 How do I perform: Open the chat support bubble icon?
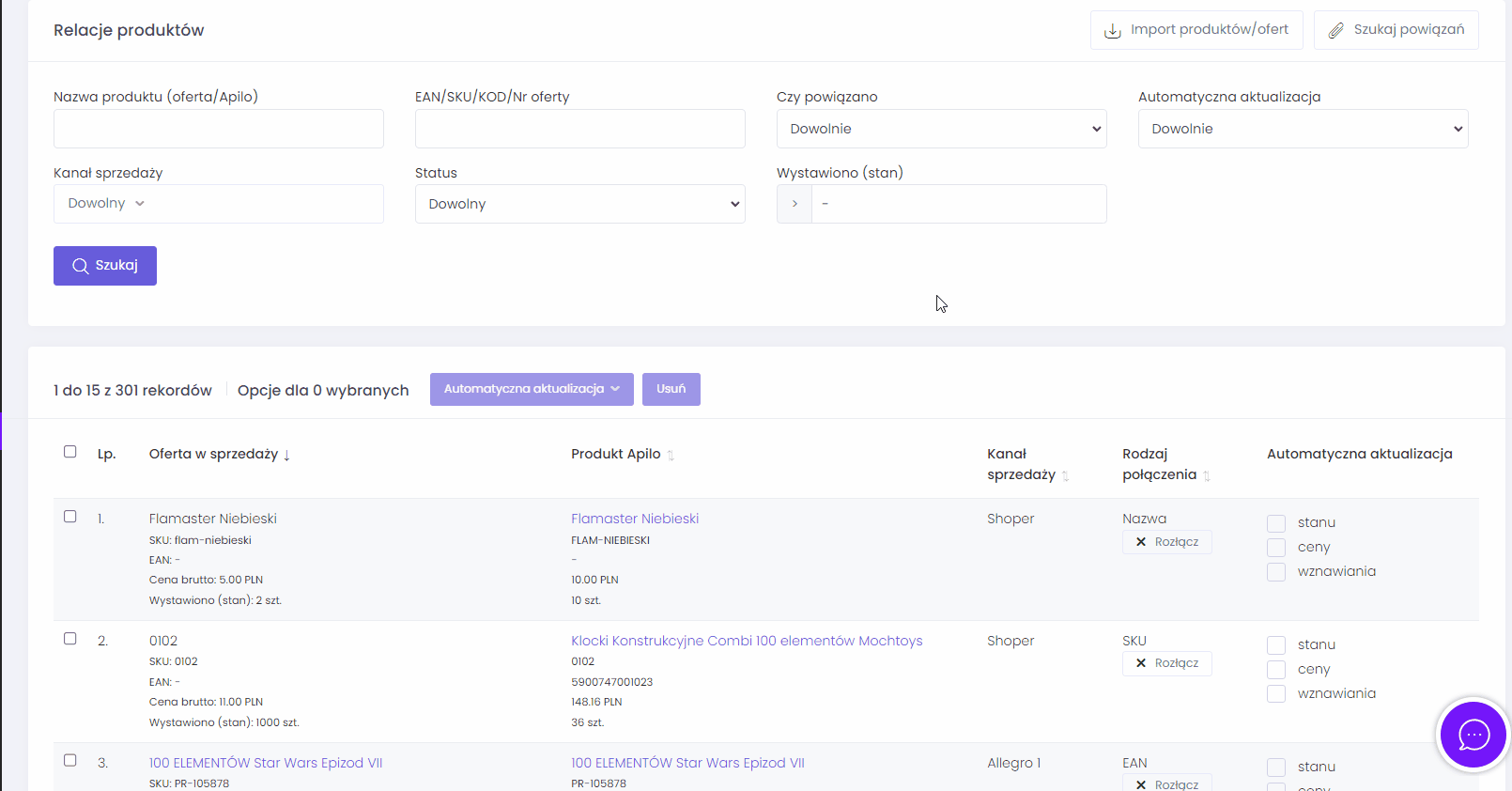[1473, 735]
